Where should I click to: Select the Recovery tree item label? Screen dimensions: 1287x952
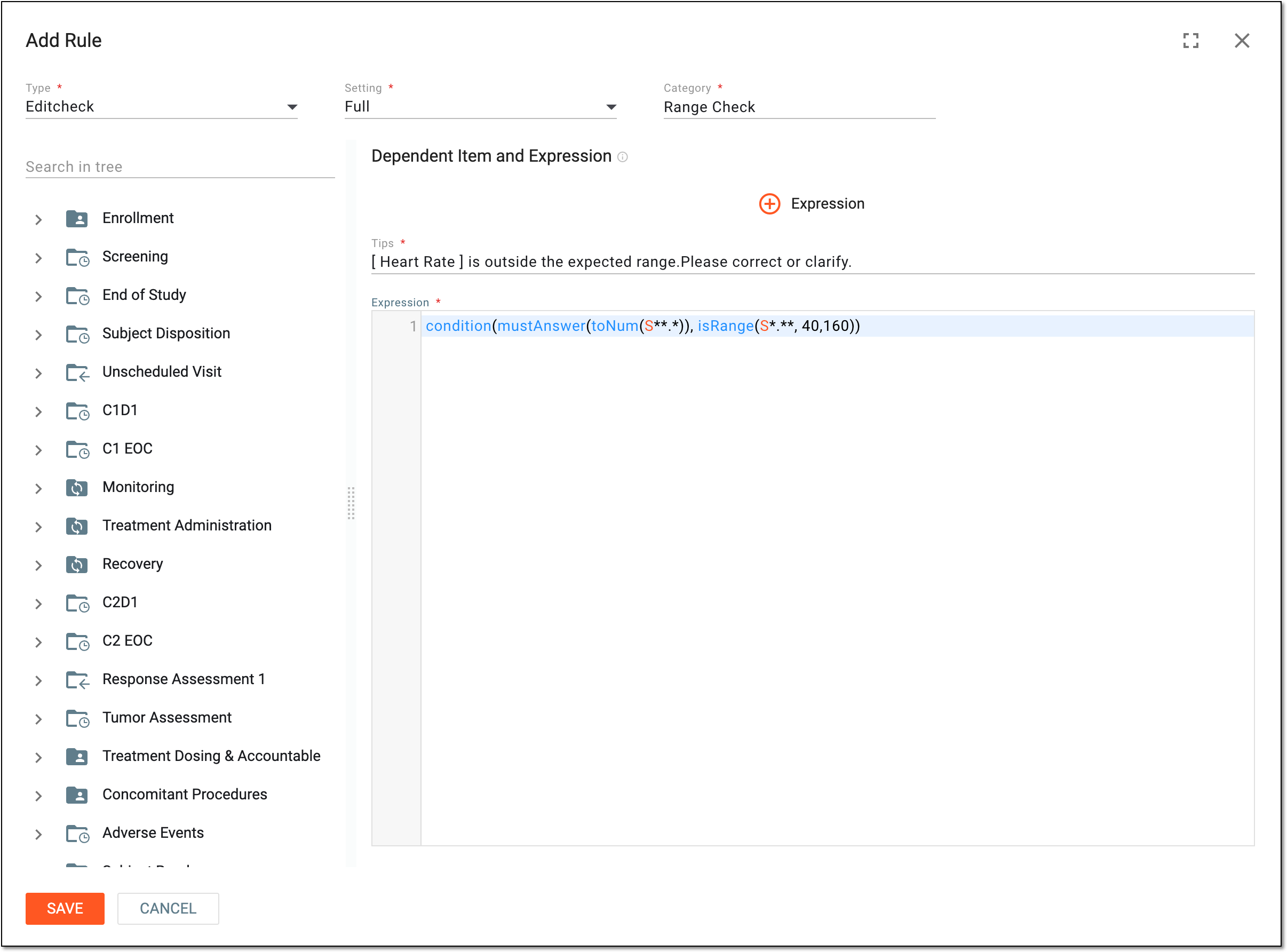(x=132, y=564)
